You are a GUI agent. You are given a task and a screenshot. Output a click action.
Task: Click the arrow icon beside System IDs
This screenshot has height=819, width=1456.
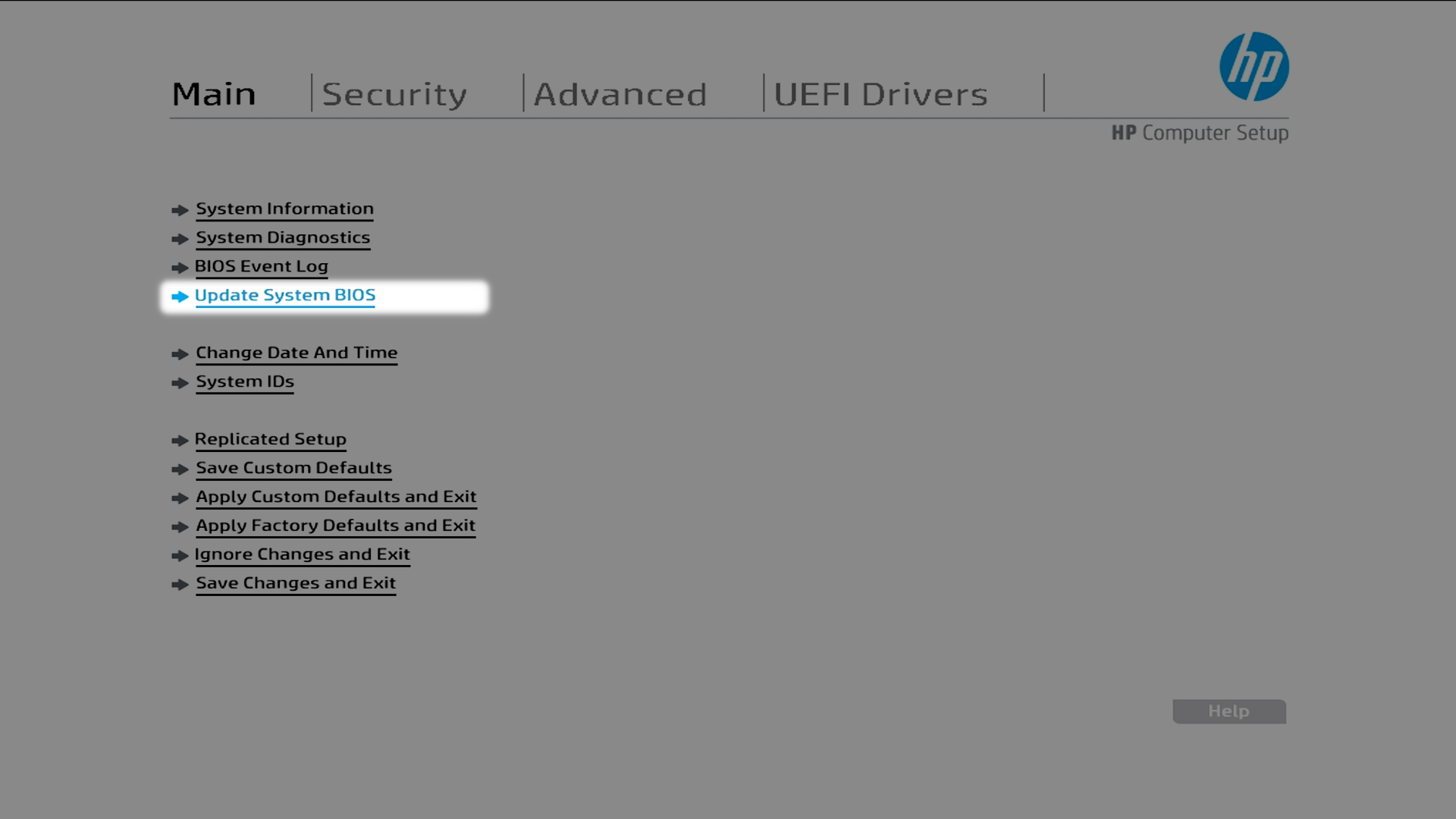(x=180, y=383)
